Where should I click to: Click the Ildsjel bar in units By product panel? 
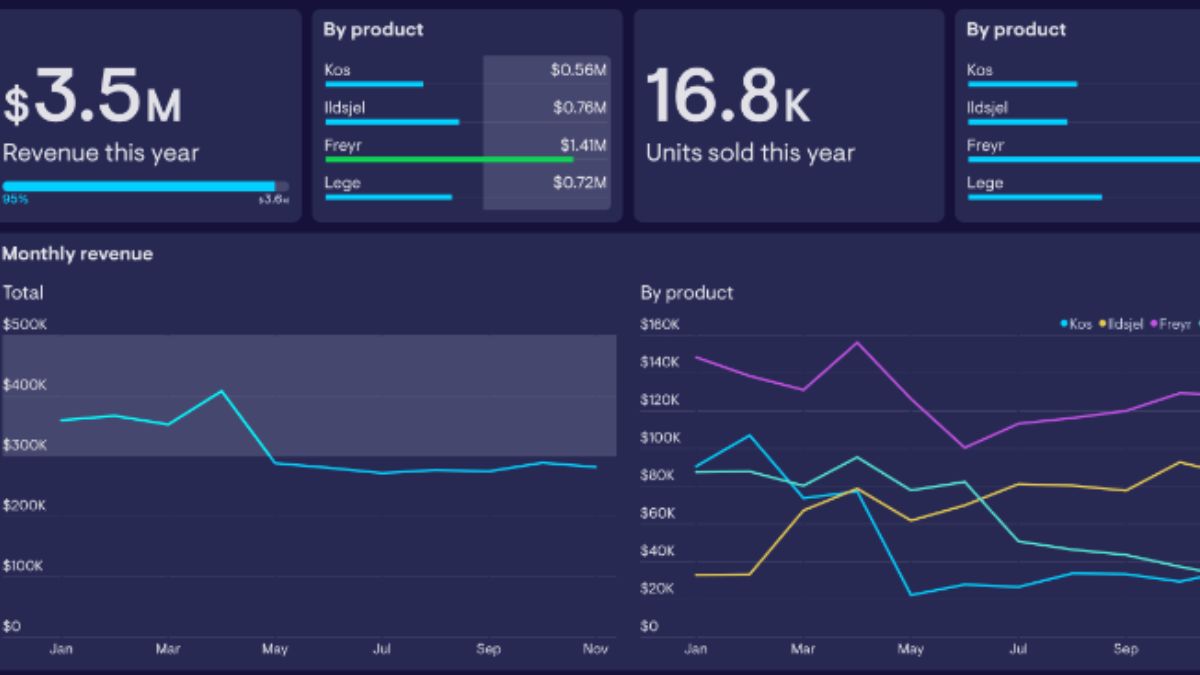[1015, 120]
